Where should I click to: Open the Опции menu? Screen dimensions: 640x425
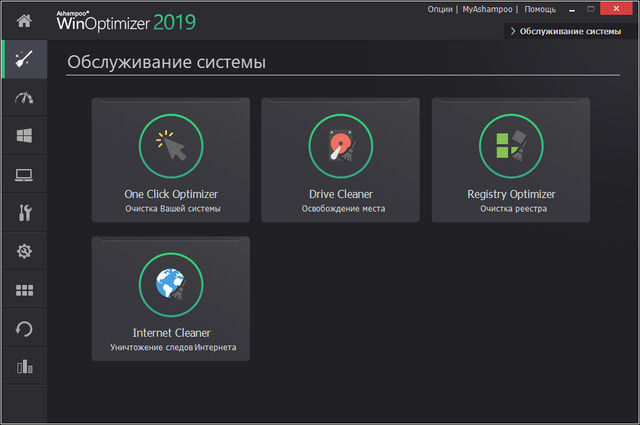tap(439, 9)
